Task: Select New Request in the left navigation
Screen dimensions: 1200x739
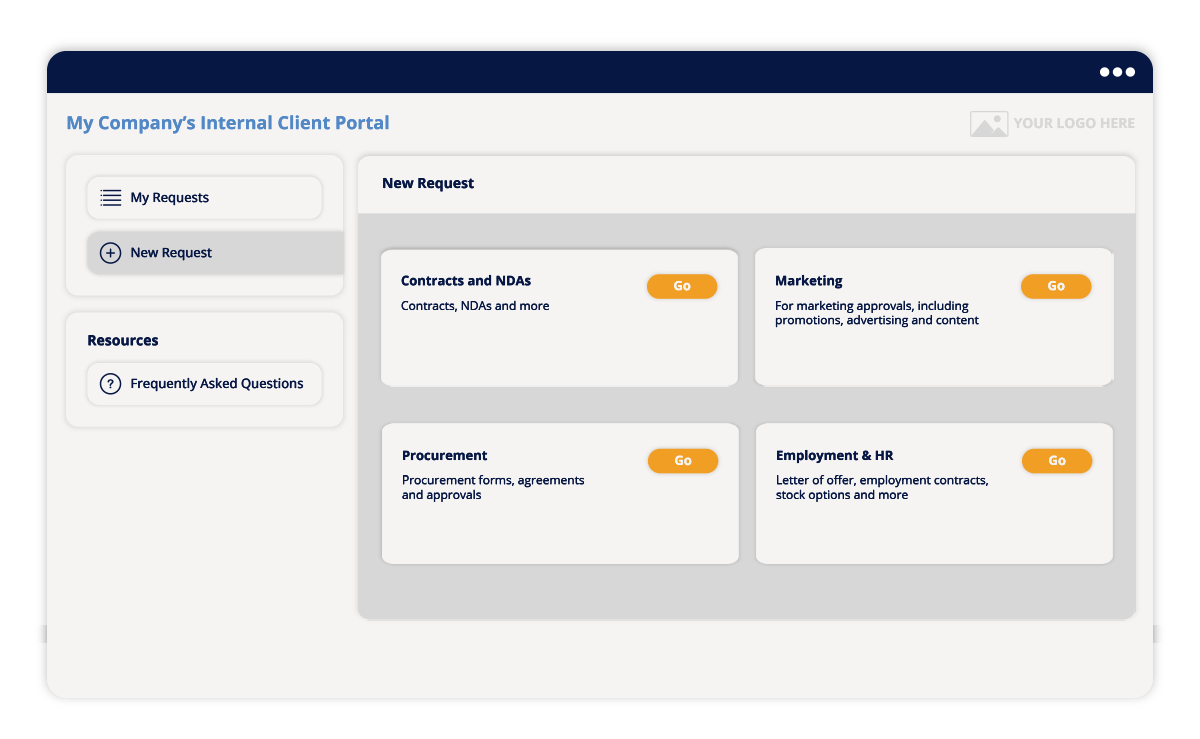Action: (171, 252)
